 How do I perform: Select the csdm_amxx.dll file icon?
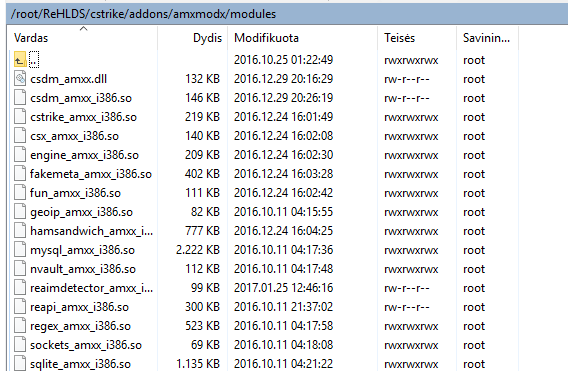coord(20,79)
